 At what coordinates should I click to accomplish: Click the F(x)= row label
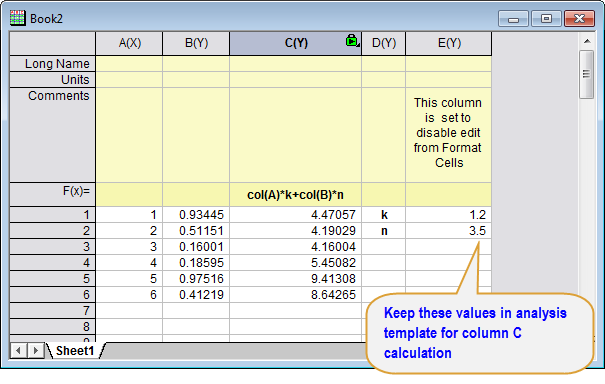(x=52, y=195)
